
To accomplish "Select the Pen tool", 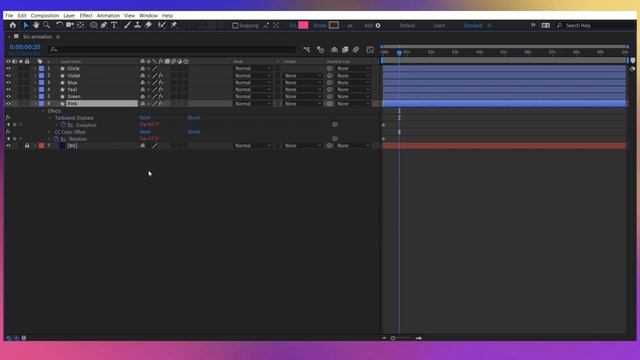I will coord(104,25).
